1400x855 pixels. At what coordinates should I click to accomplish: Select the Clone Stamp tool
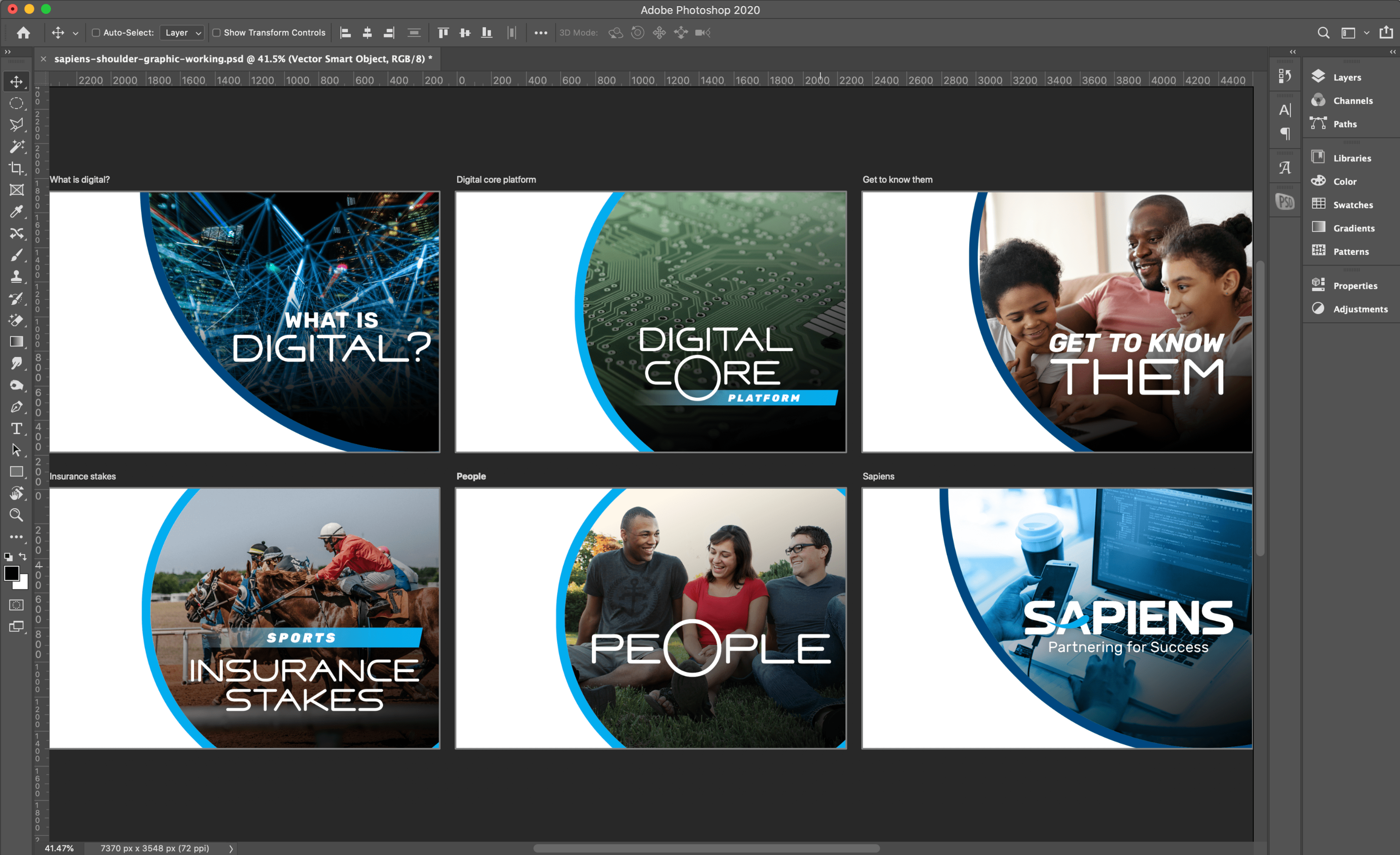(x=16, y=277)
